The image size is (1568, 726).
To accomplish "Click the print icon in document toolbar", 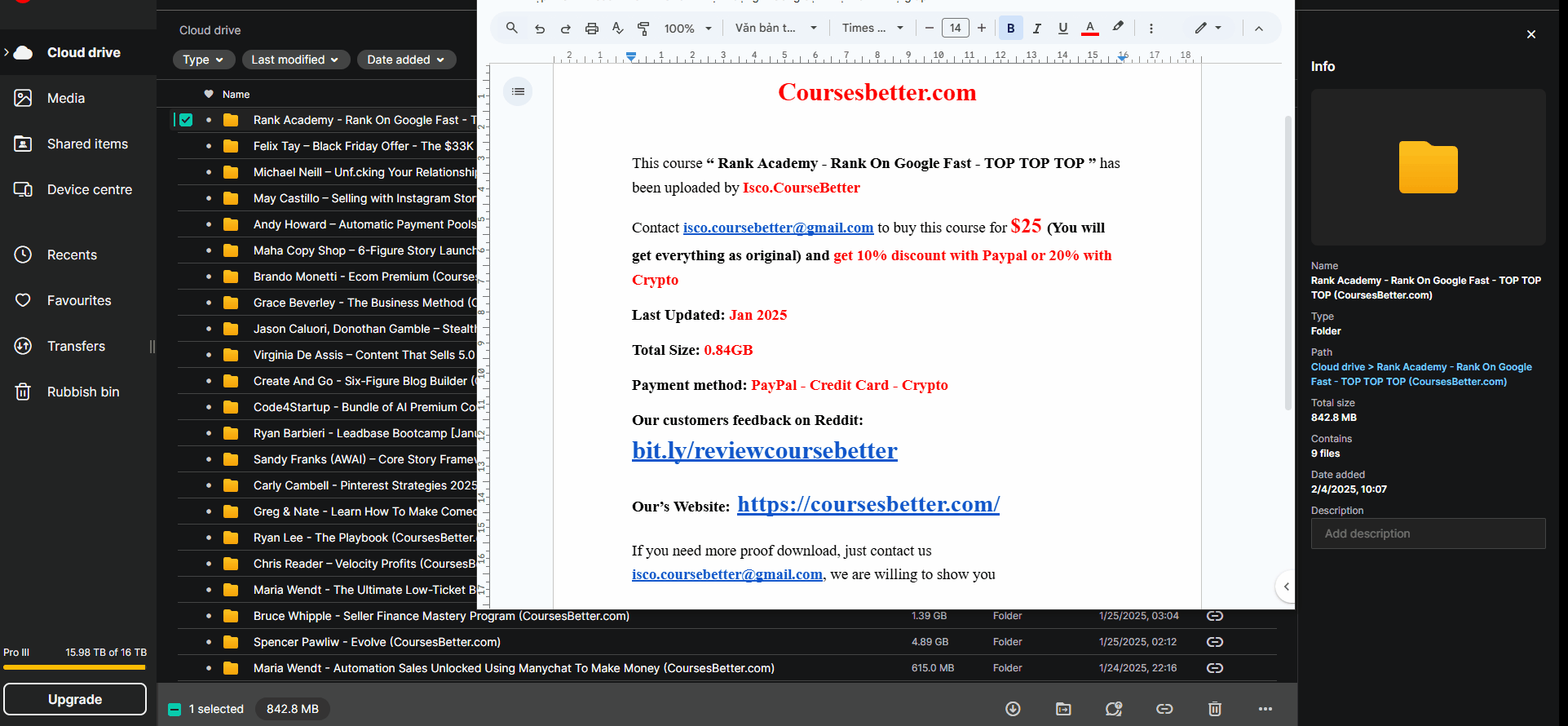I will click(x=591, y=29).
